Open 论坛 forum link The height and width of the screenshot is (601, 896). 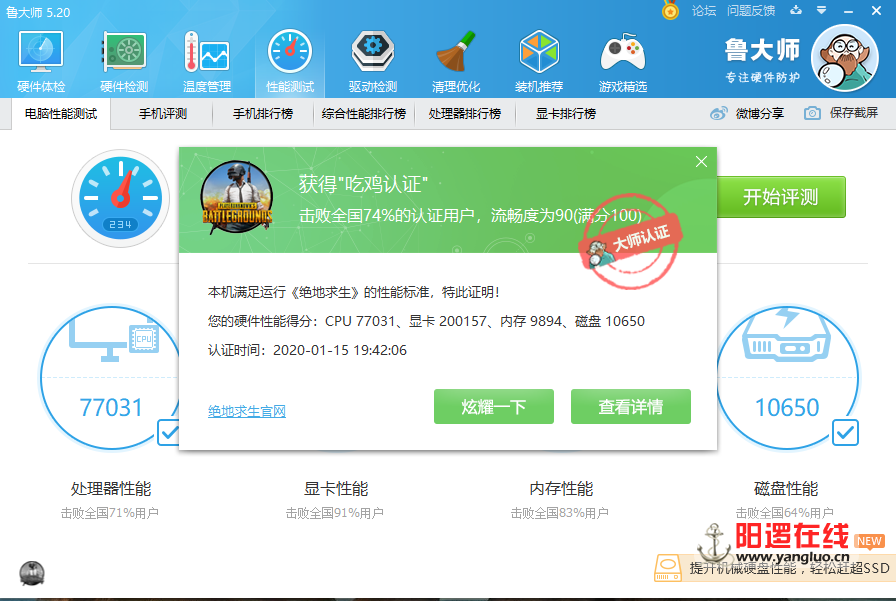pyautogui.click(x=703, y=10)
